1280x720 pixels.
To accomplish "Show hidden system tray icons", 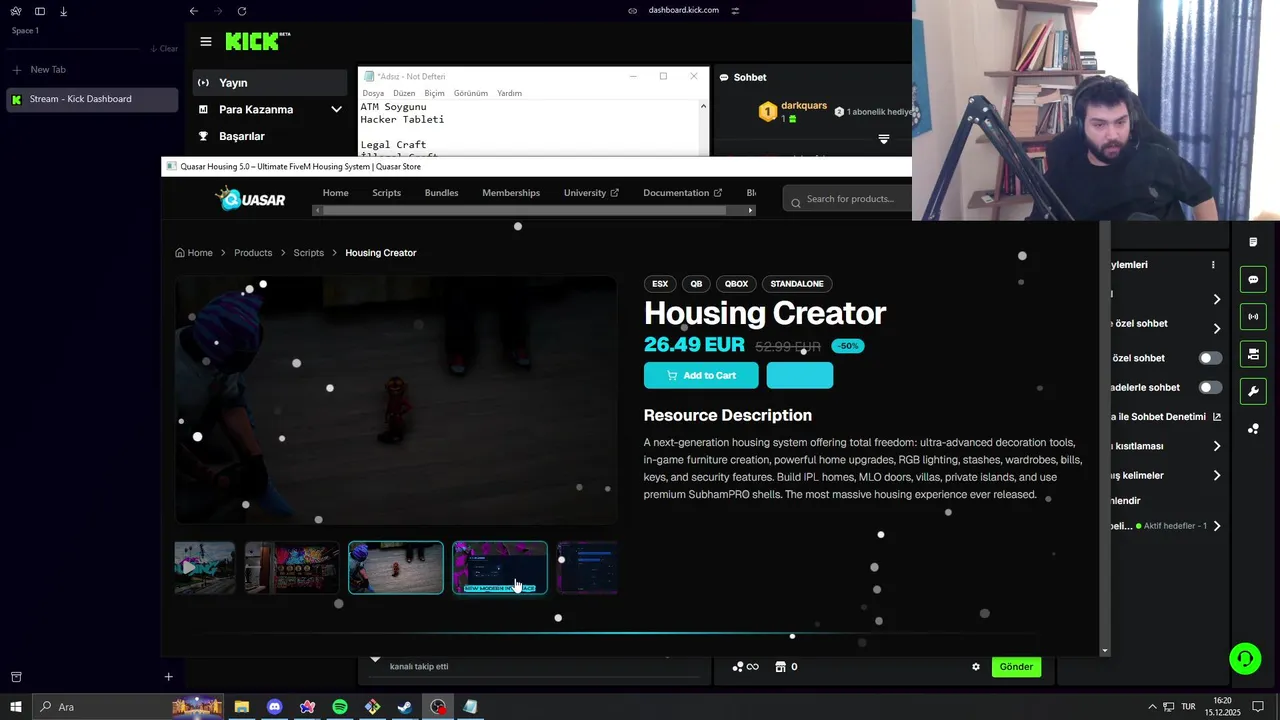I will 1152,707.
